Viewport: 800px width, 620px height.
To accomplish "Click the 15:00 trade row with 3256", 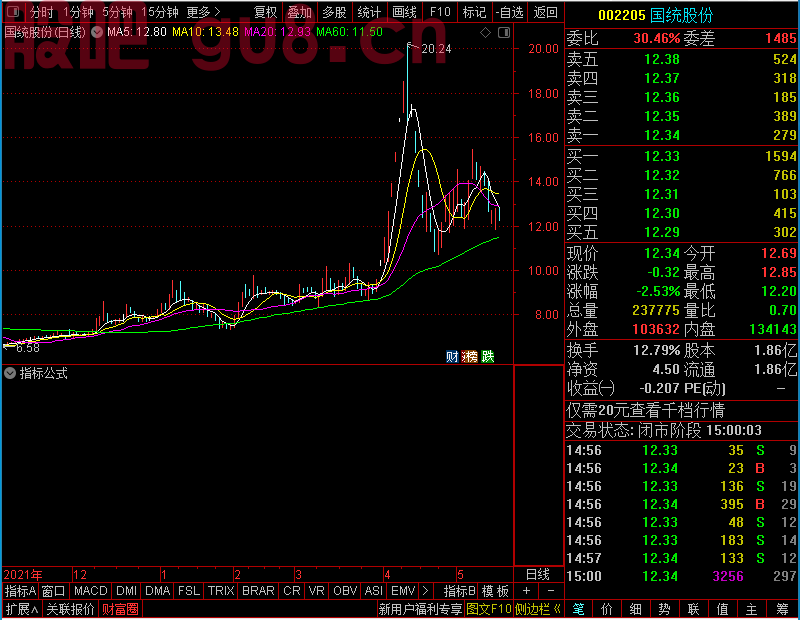I will (x=682, y=576).
